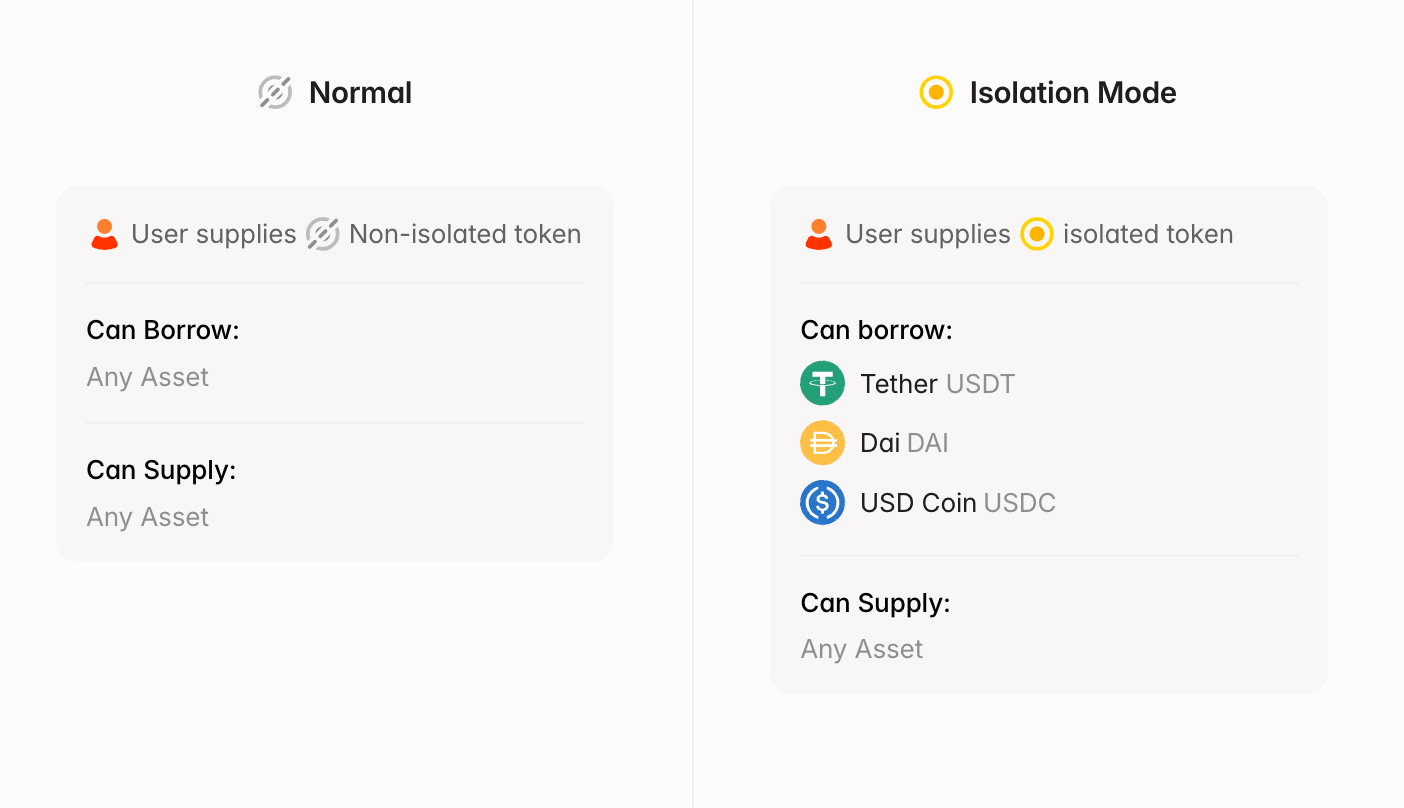Select the Isolation Mode heading
This screenshot has height=808, width=1404.
(1072, 92)
